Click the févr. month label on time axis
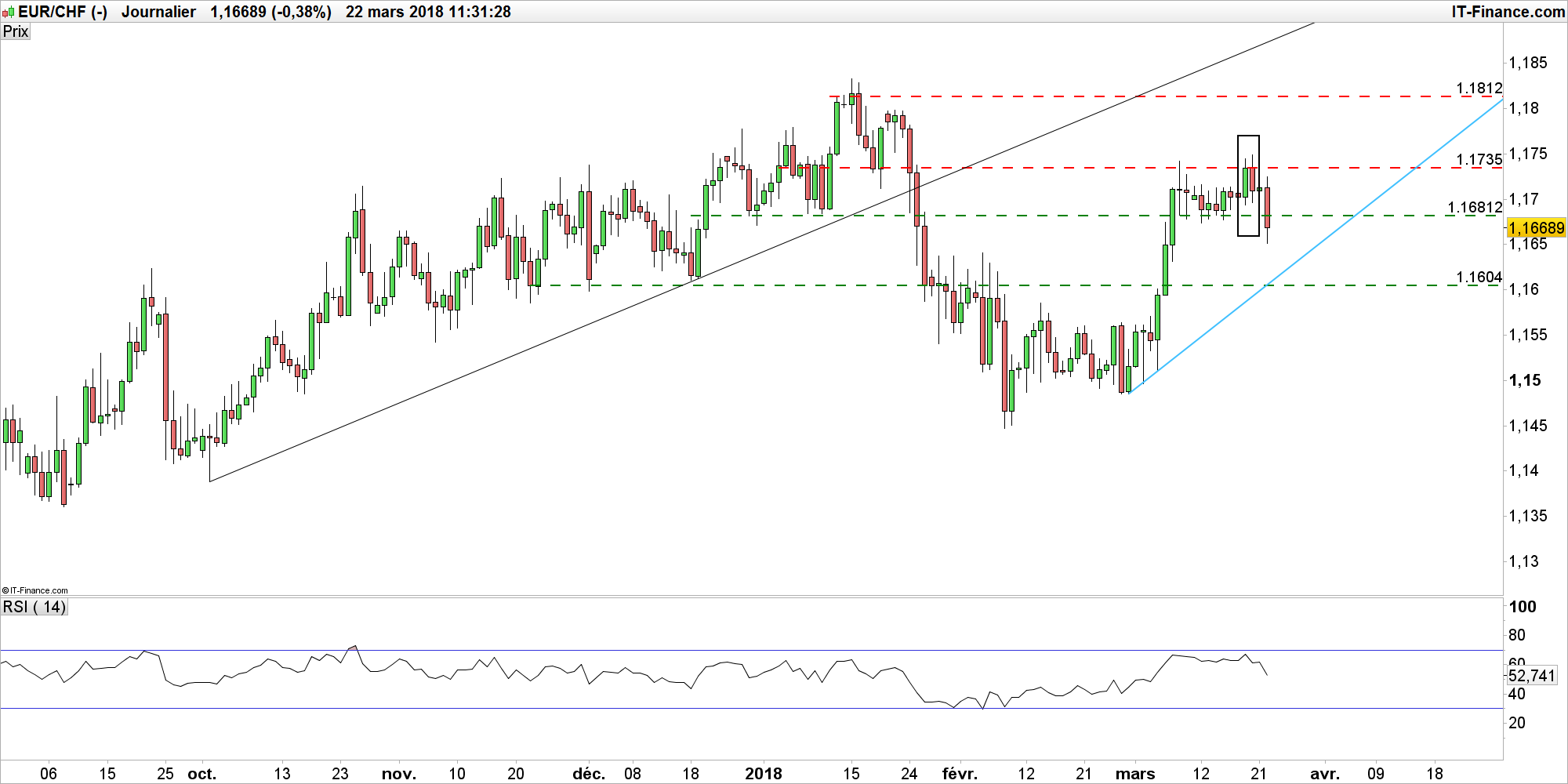1568x784 pixels. (960, 774)
